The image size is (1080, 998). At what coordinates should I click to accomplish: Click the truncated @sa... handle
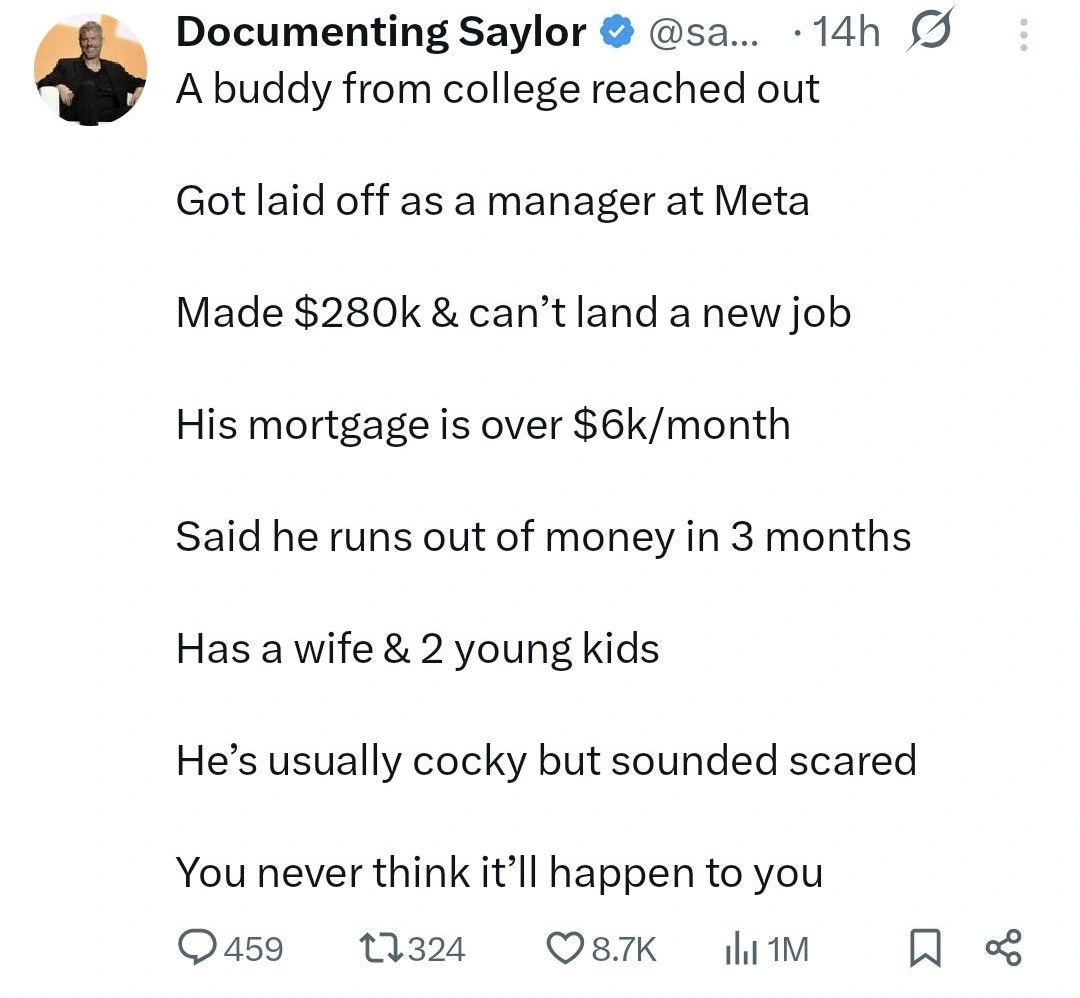(703, 33)
